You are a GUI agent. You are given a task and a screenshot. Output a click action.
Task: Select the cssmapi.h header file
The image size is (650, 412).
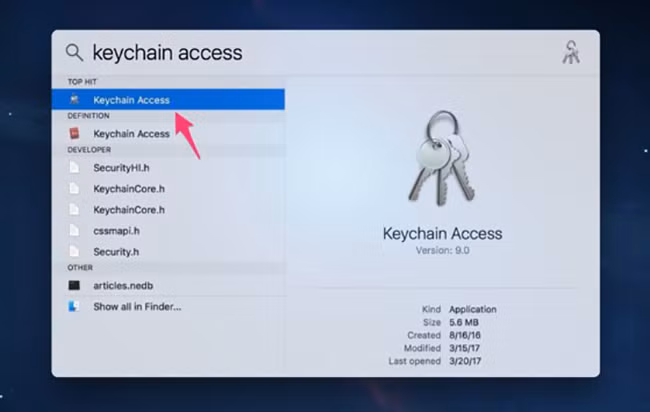click(168, 230)
